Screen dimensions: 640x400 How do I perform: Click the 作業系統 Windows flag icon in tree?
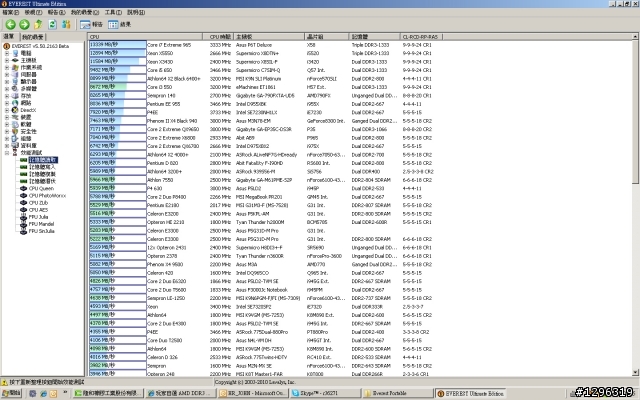(x=15, y=67)
